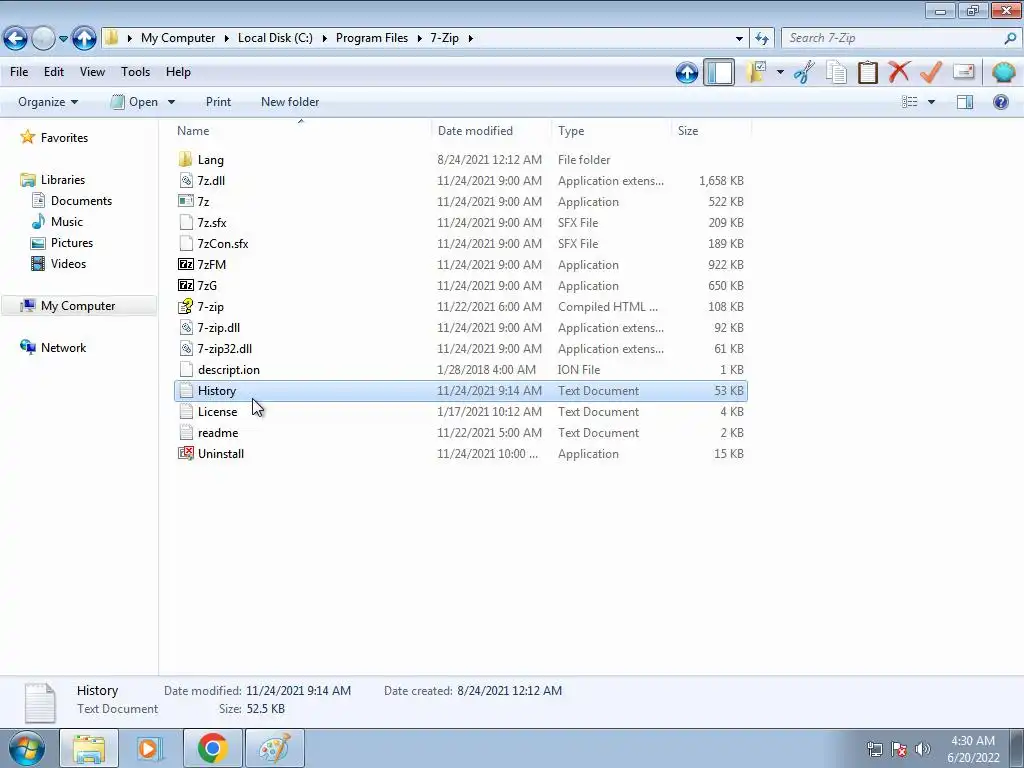Viewport: 1024px width, 768px height.
Task: Open the recent locations history dropdown
Action: (x=63, y=39)
